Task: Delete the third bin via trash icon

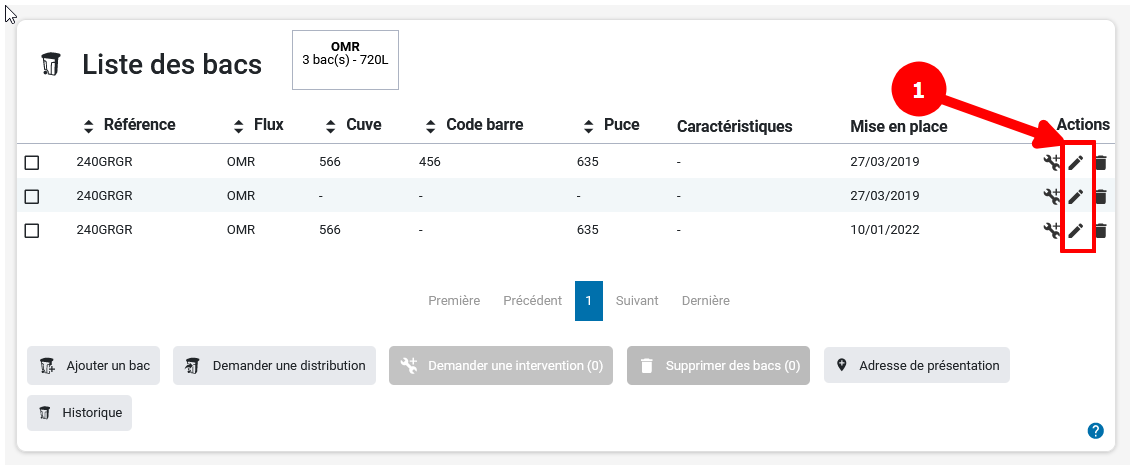Action: point(1100,230)
